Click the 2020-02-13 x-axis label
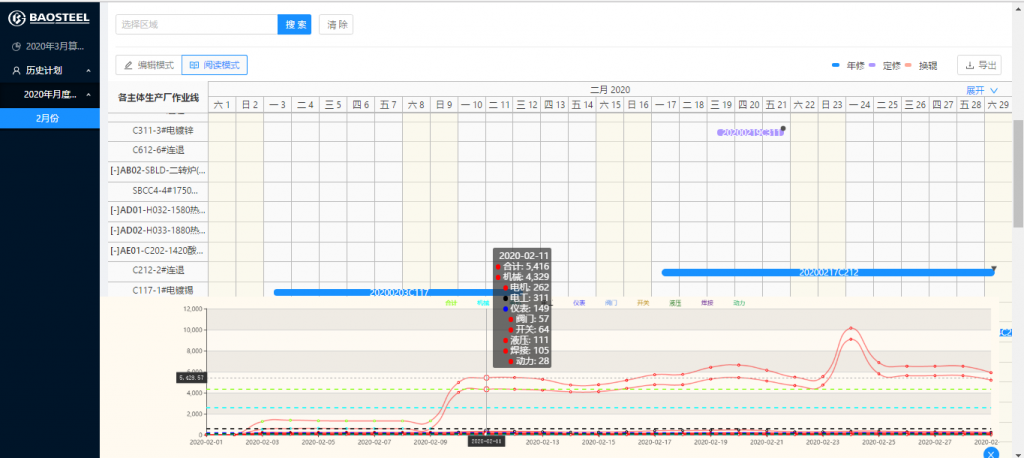Image resolution: width=1024 pixels, height=458 pixels. [543, 442]
